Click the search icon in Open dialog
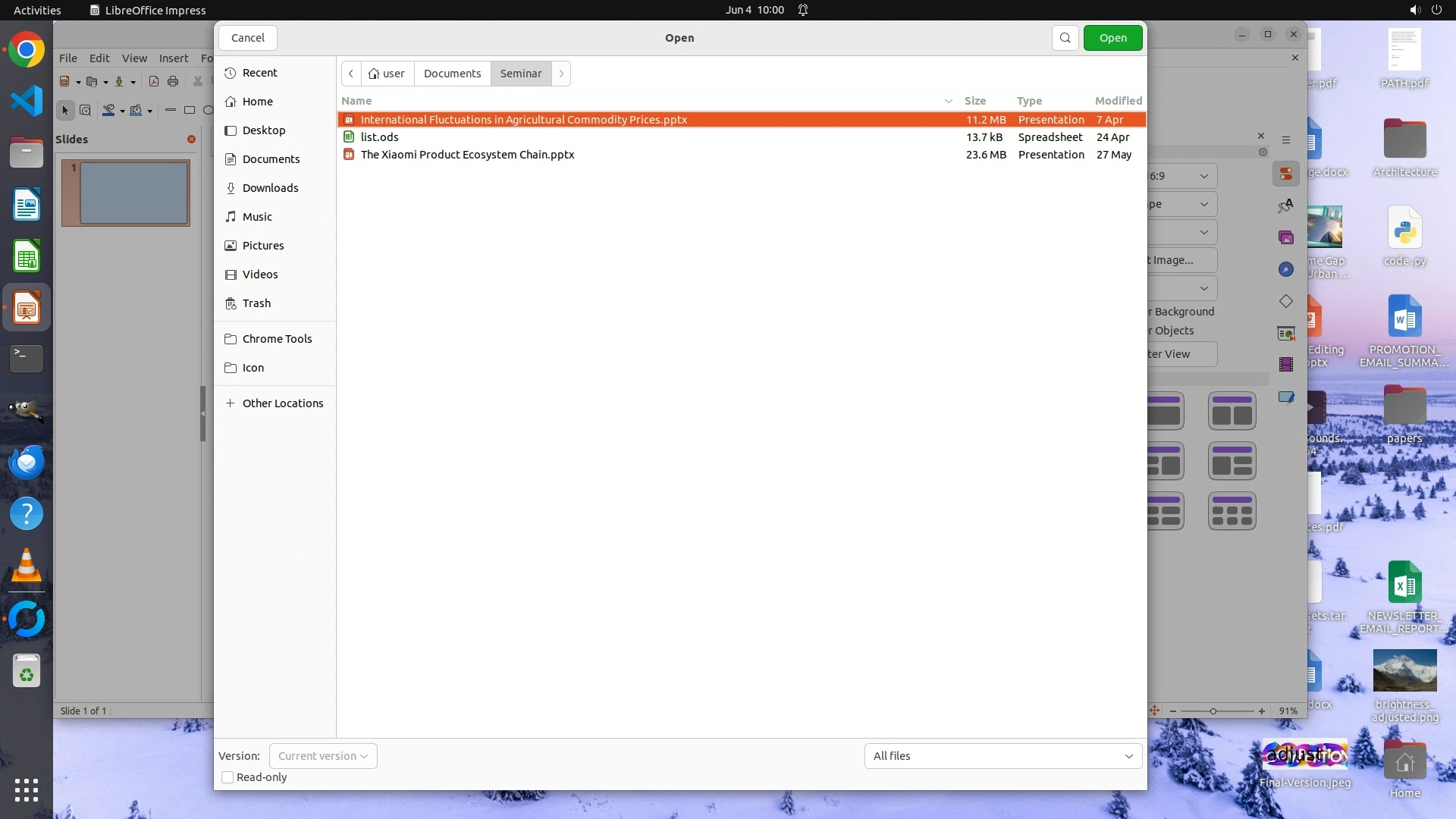This screenshot has width=1456, height=819. point(1065,38)
